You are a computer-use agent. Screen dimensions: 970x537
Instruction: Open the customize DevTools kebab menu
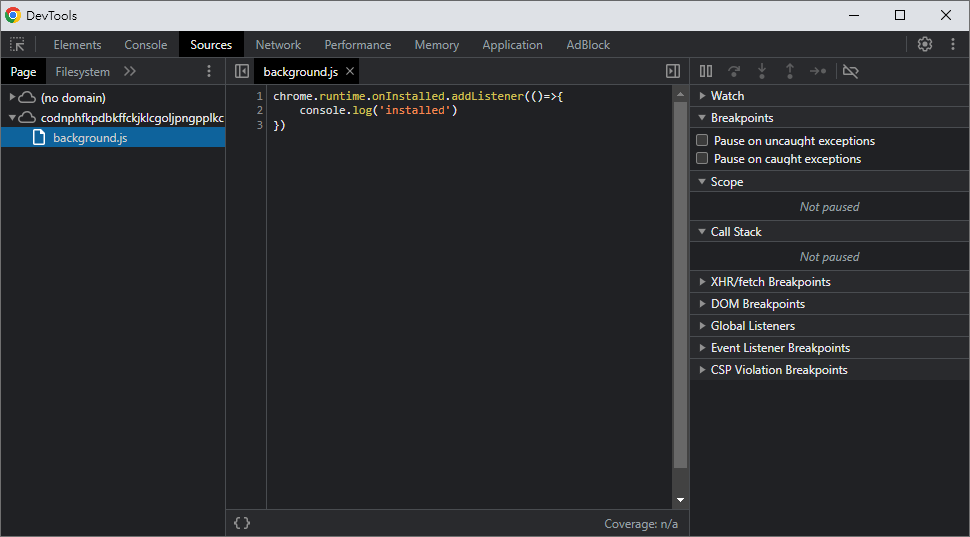pos(952,45)
